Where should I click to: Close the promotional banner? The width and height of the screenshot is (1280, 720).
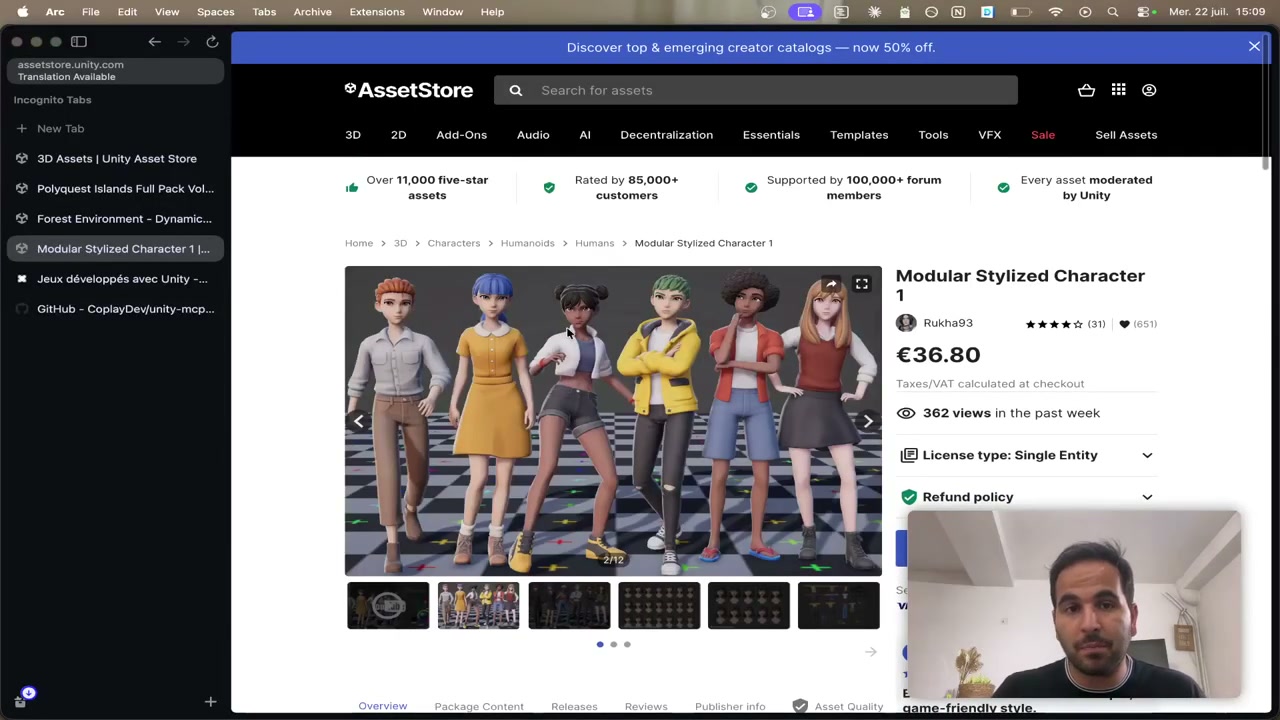(x=1254, y=47)
